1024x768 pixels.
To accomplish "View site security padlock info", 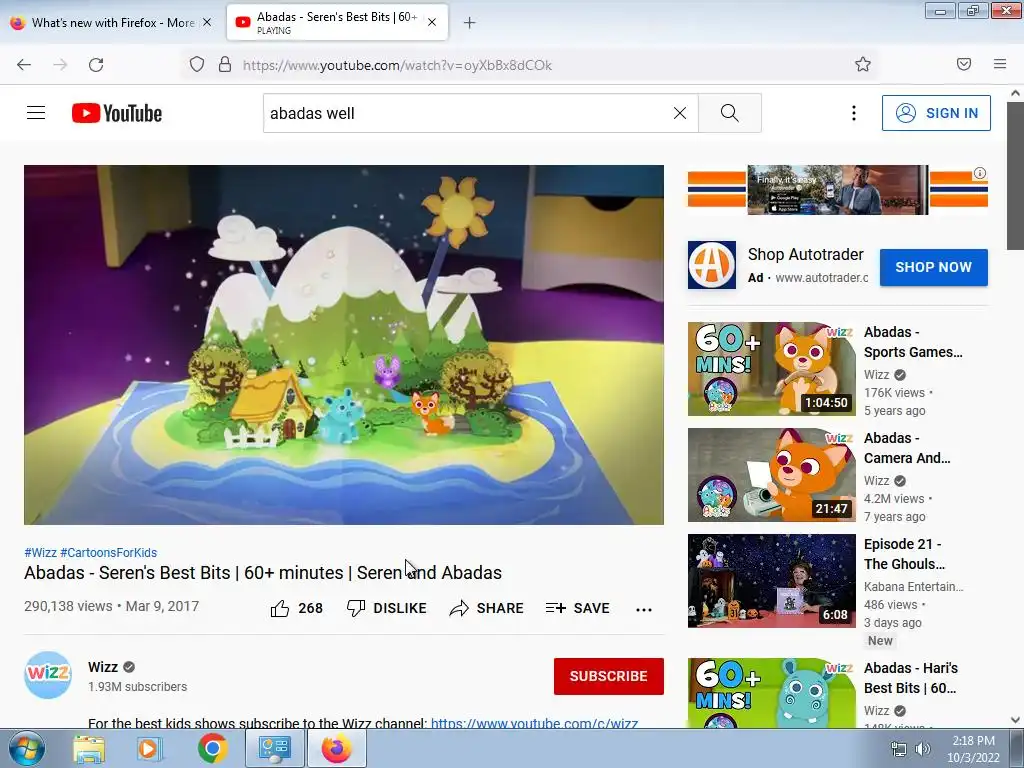I will pyautogui.click(x=225, y=64).
